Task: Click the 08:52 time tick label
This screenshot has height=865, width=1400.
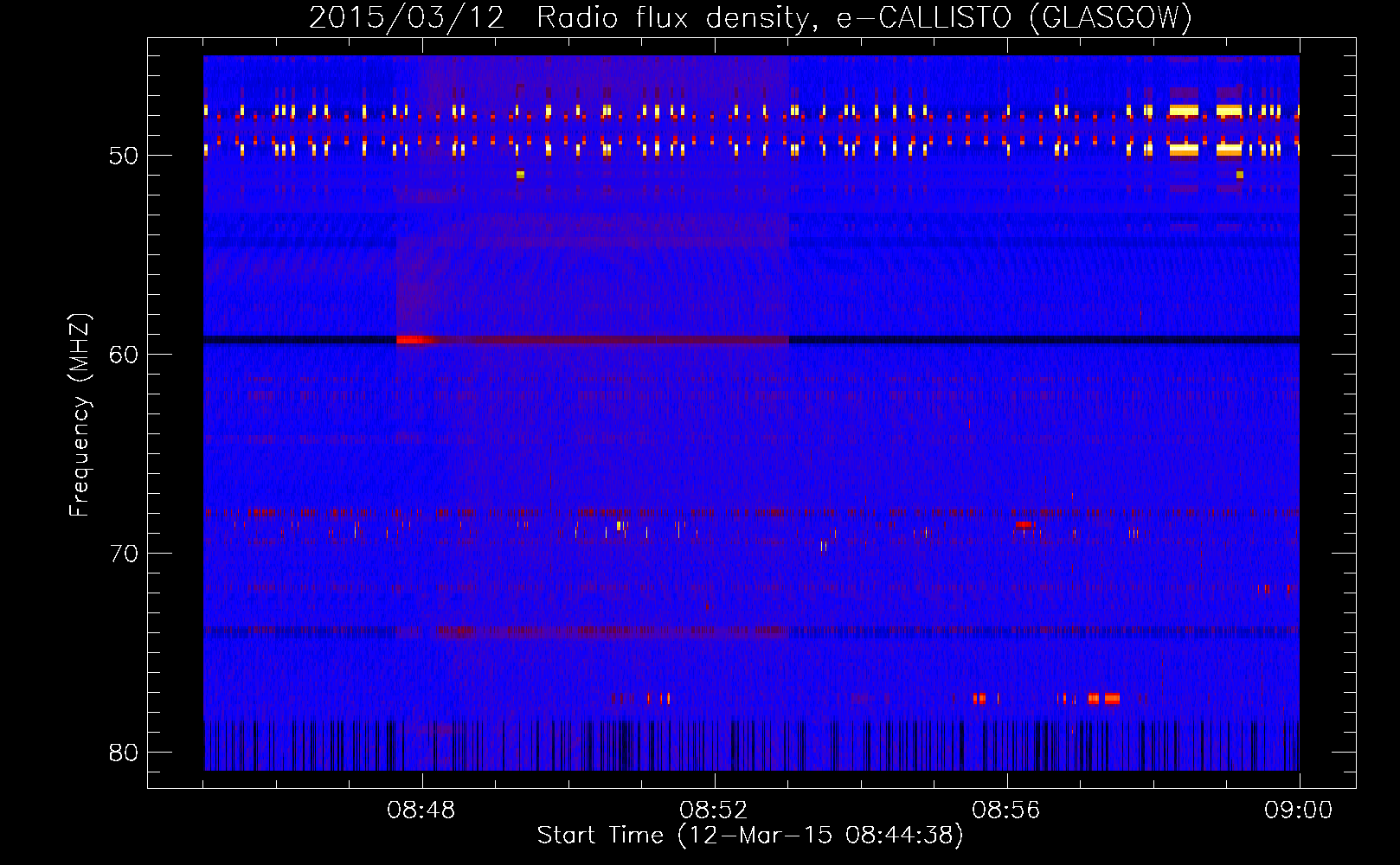Action: (714, 811)
